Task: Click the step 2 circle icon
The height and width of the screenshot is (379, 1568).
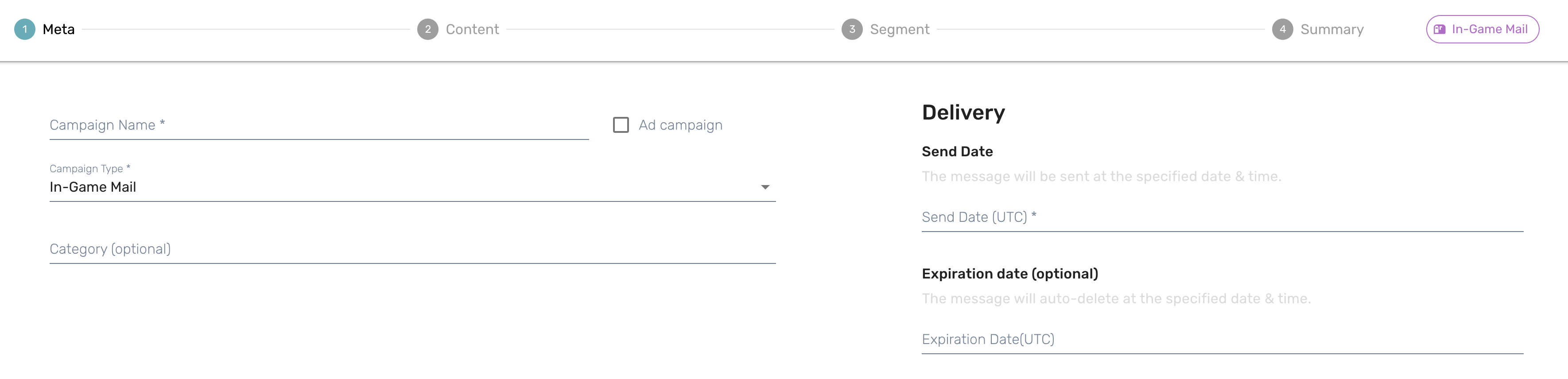Action: coord(428,29)
